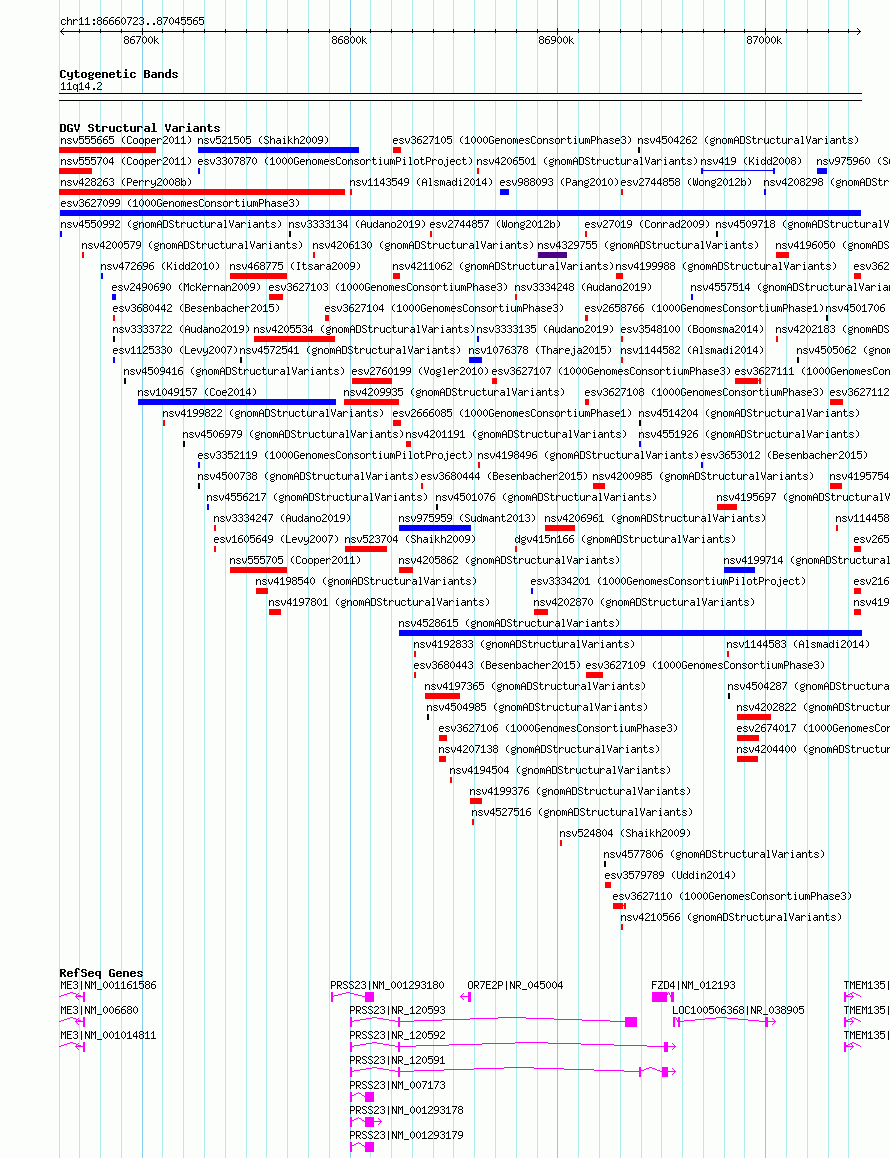
Task: Open dgv415n166 (gnomADStructuralVariants) variant
Action: tap(625, 540)
